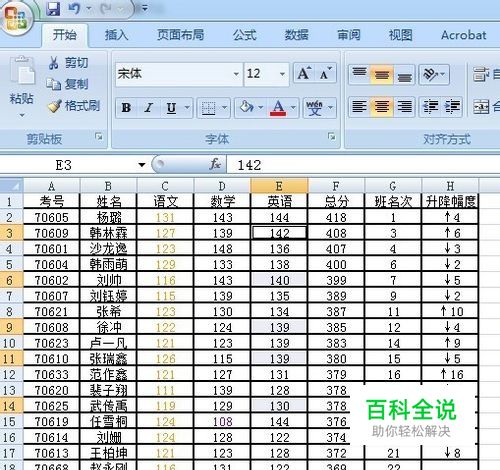Select column E header
This screenshot has width=500, height=470.
(279, 186)
